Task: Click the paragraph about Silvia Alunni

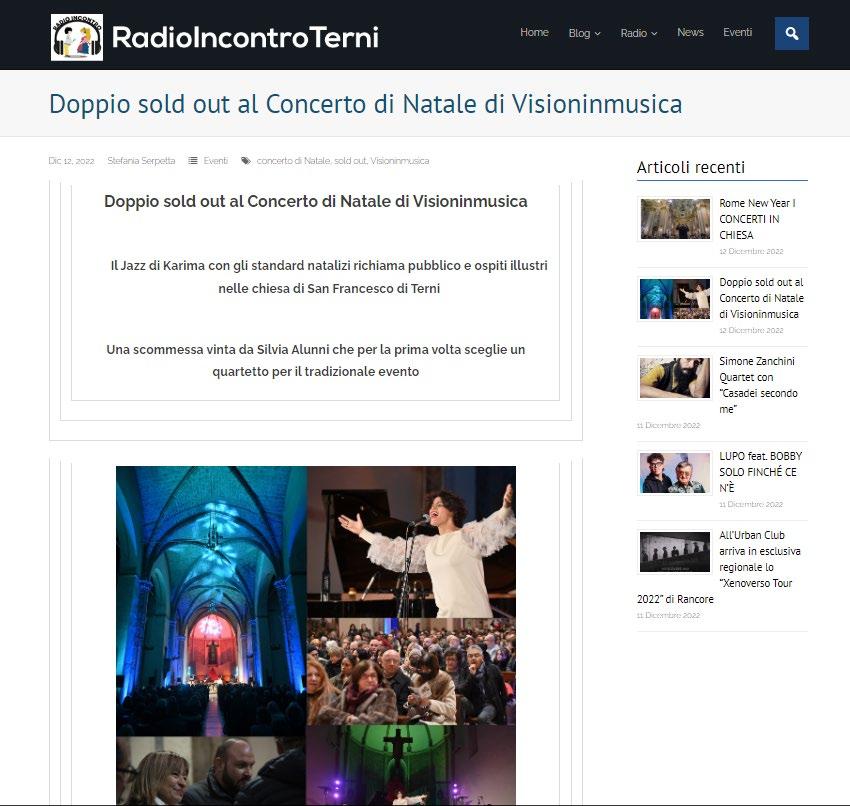Action: pyautogui.click(x=315, y=360)
